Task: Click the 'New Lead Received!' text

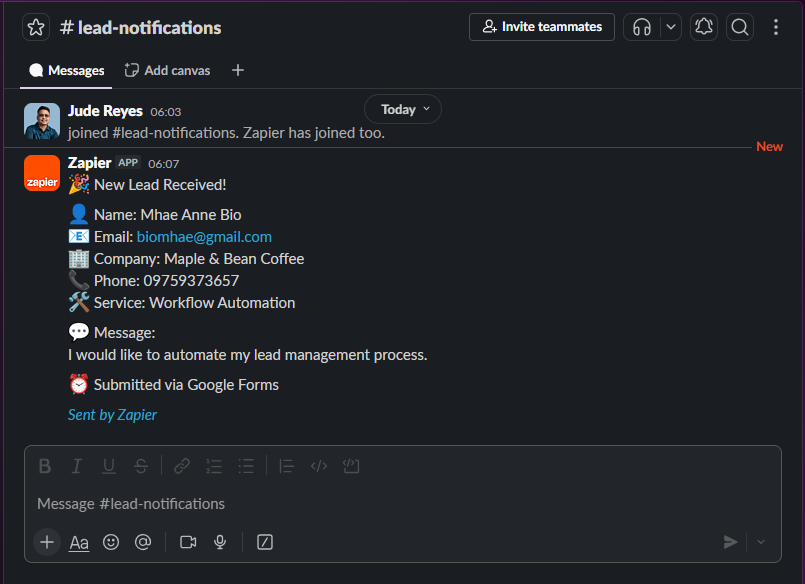Action: pyautogui.click(x=160, y=185)
